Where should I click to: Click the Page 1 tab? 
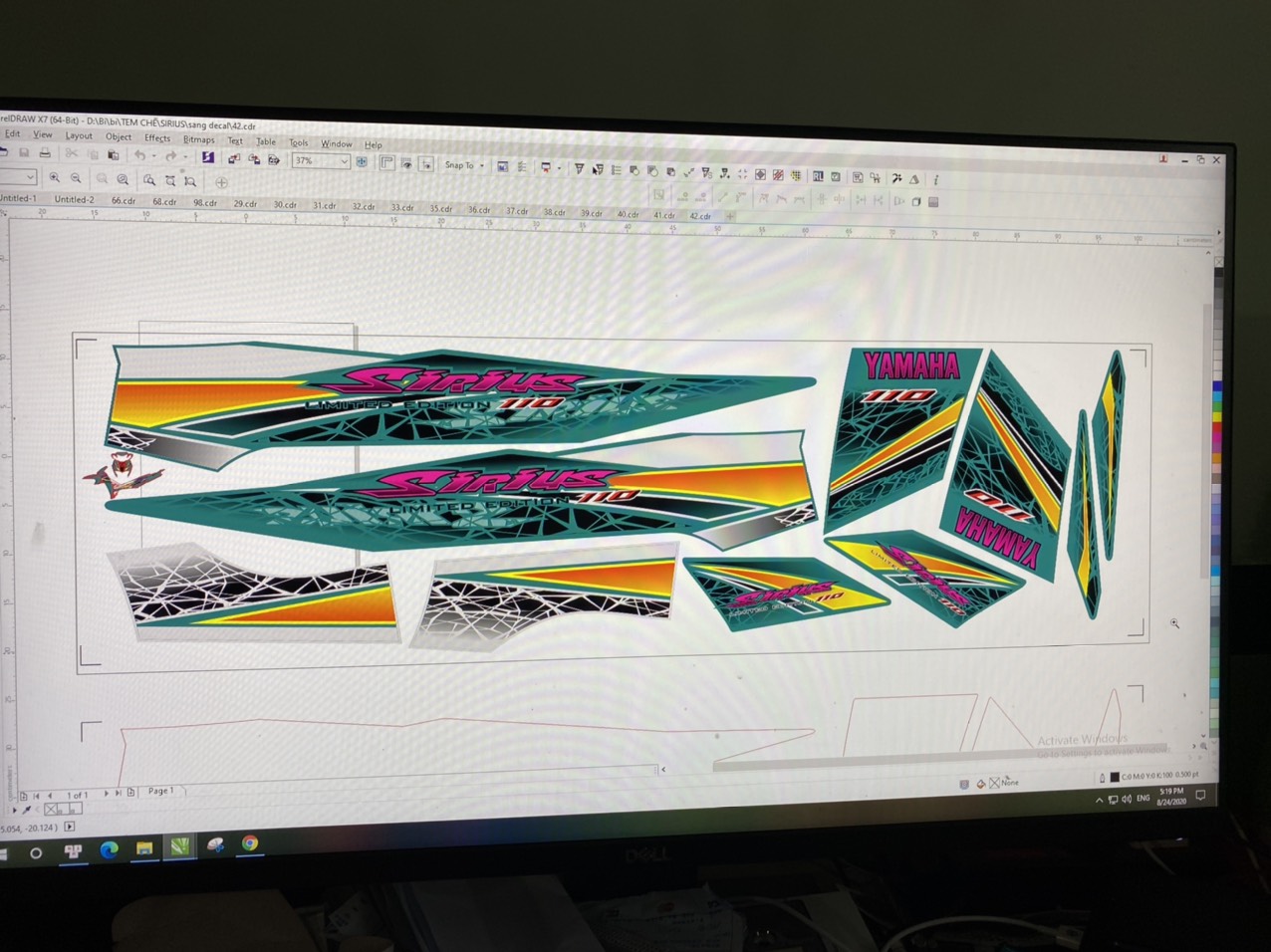pos(160,791)
